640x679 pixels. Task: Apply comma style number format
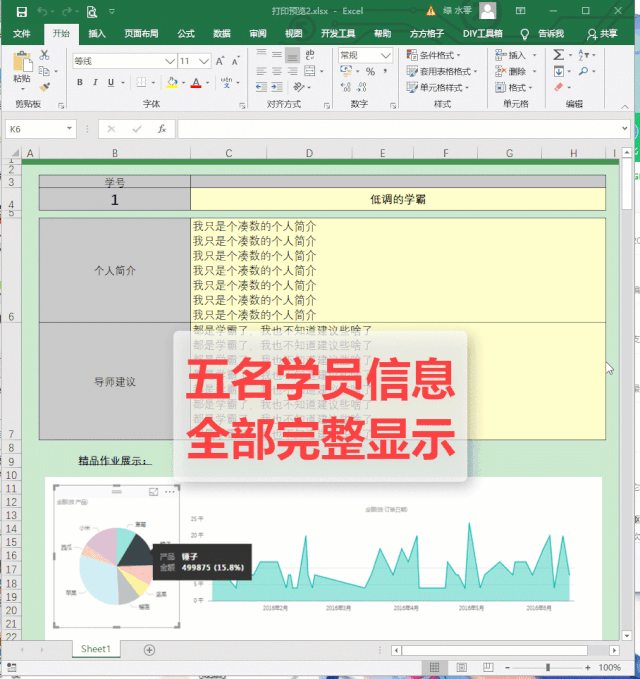click(x=385, y=71)
